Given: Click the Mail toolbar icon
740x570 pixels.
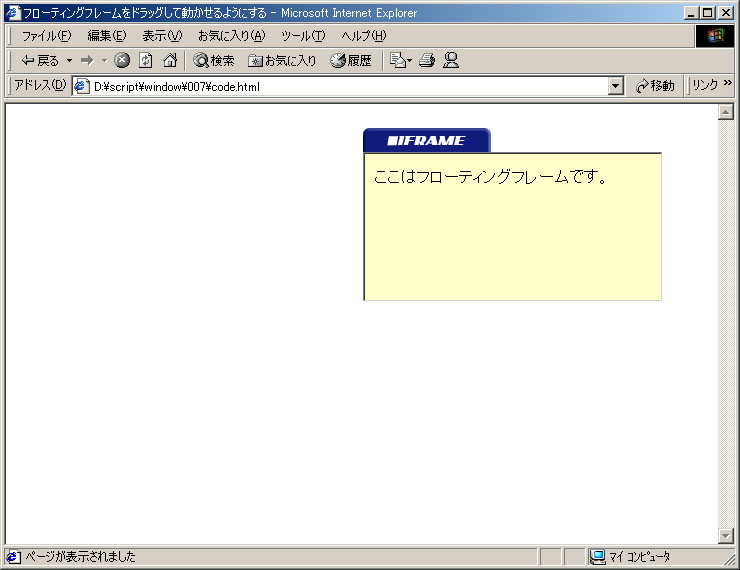Looking at the screenshot, I should pyautogui.click(x=397, y=60).
